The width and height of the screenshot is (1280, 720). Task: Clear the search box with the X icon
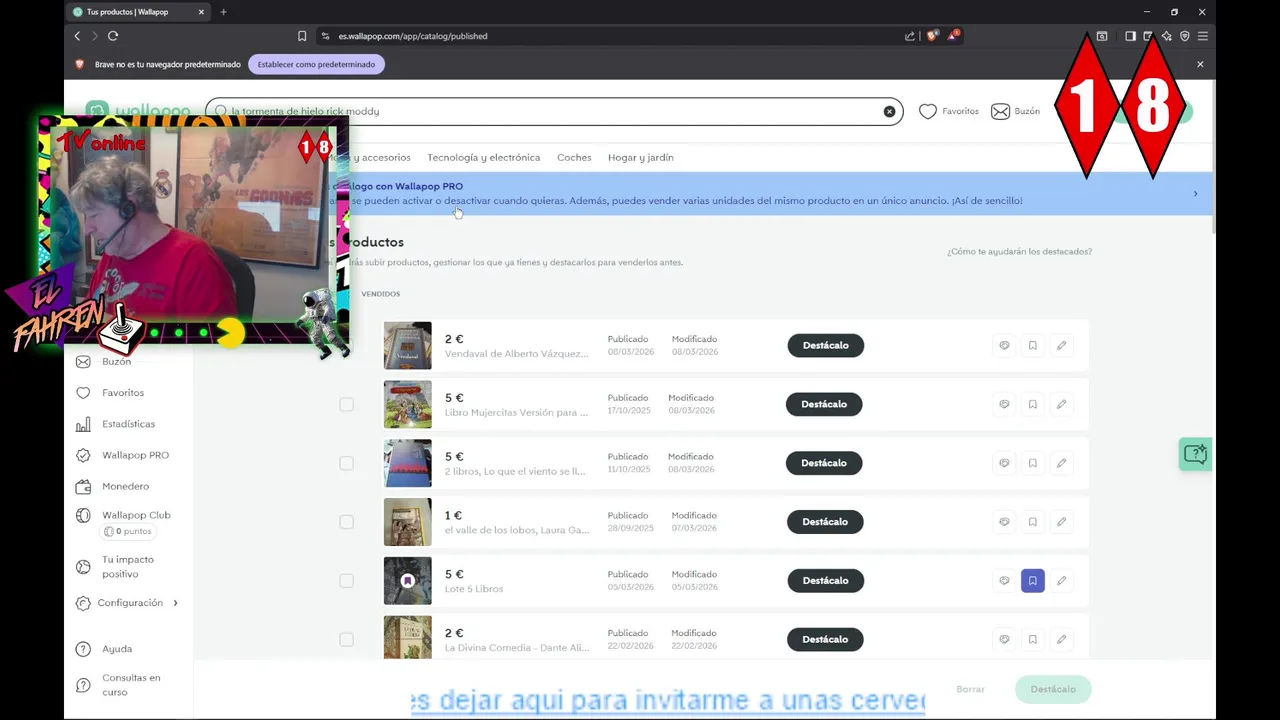point(889,111)
